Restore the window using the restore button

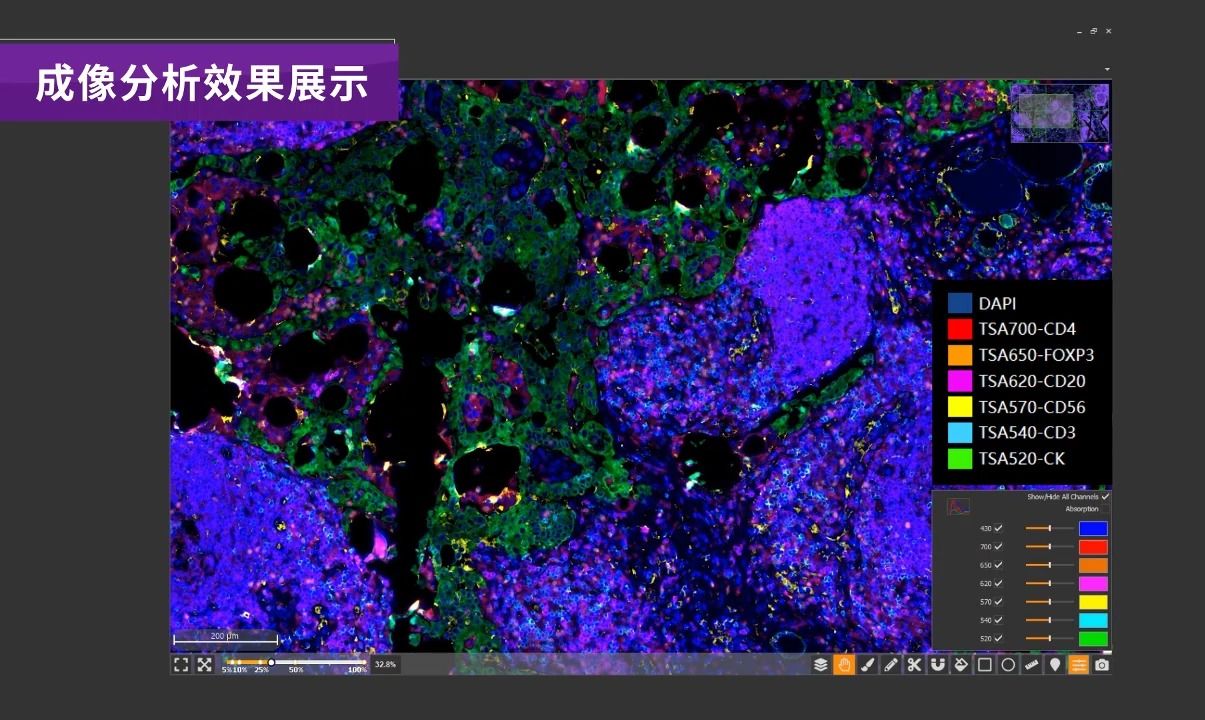1094,31
